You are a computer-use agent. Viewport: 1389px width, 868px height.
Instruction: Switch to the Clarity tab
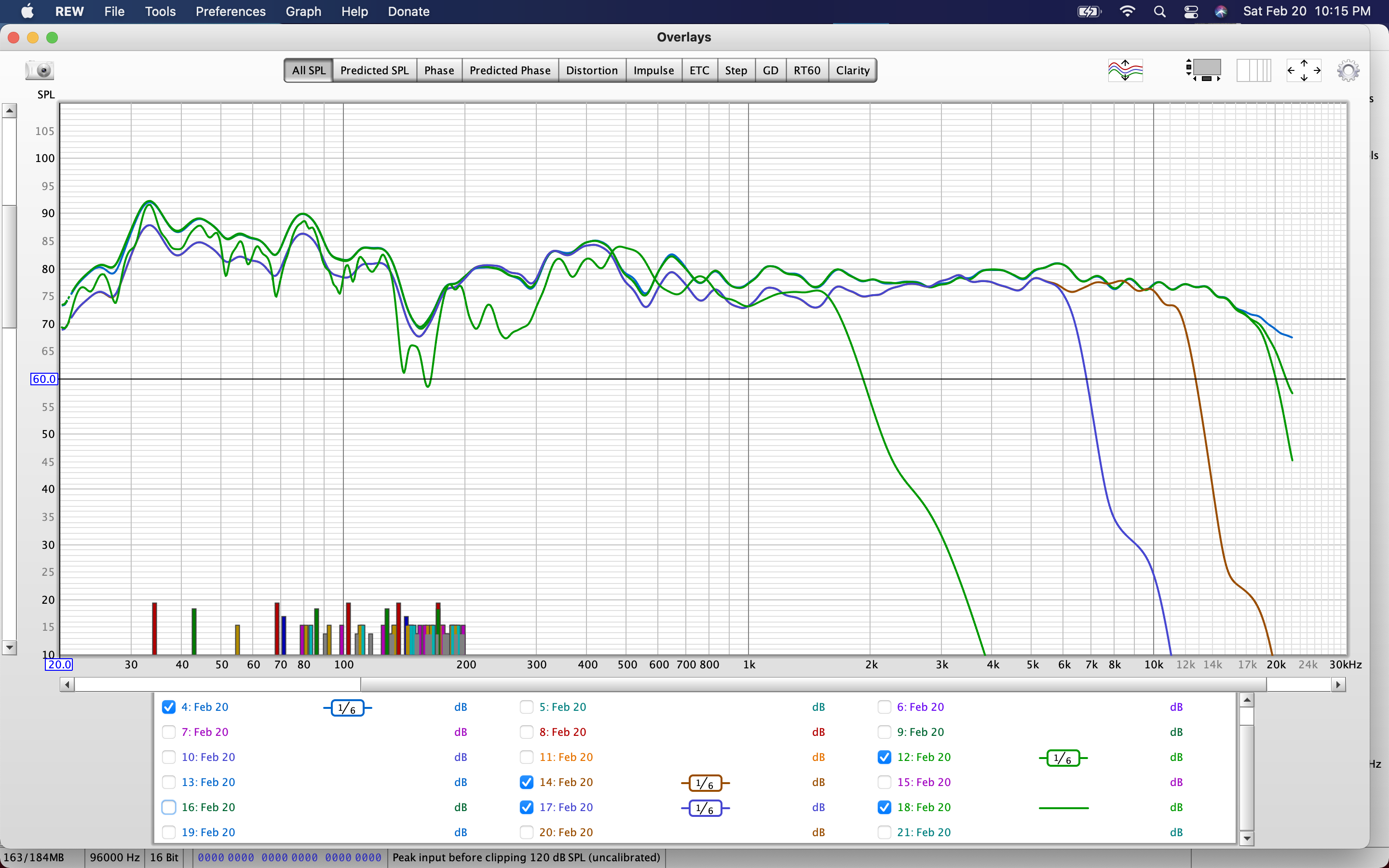click(x=852, y=70)
